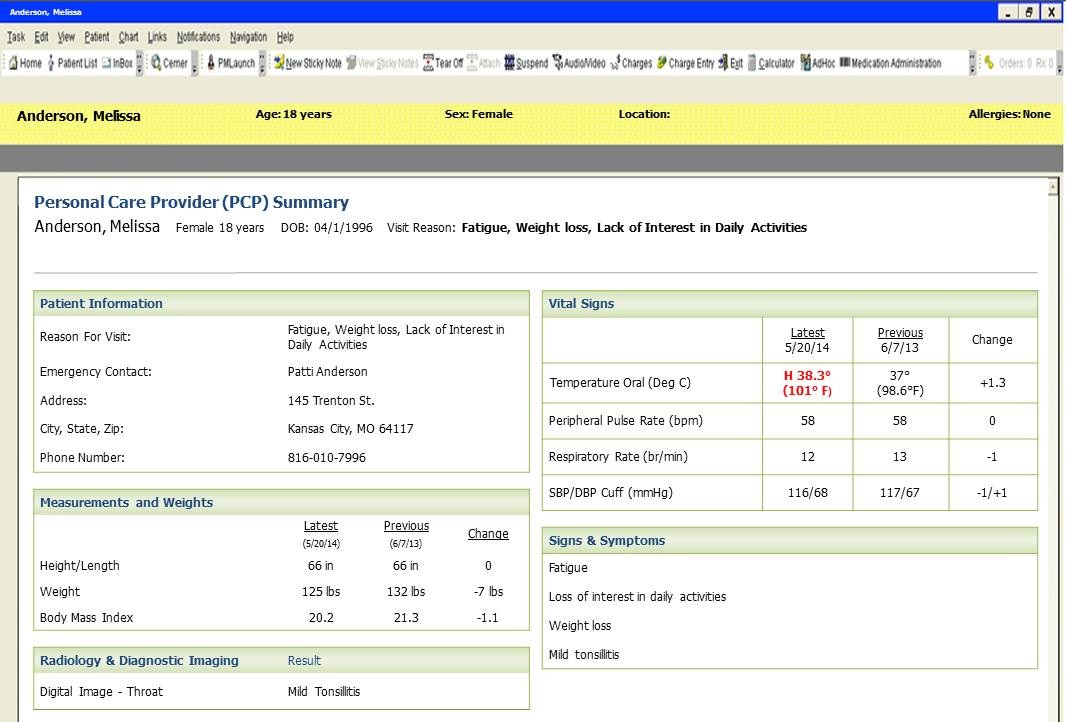Click the Suspend toolbar icon
This screenshot has height=722, width=1066.
526,63
